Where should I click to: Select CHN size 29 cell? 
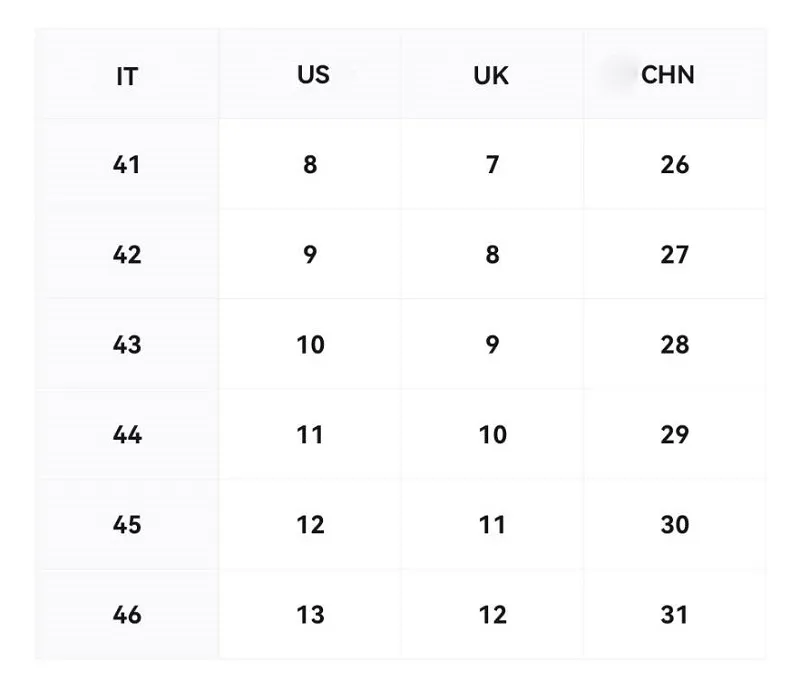coord(674,435)
